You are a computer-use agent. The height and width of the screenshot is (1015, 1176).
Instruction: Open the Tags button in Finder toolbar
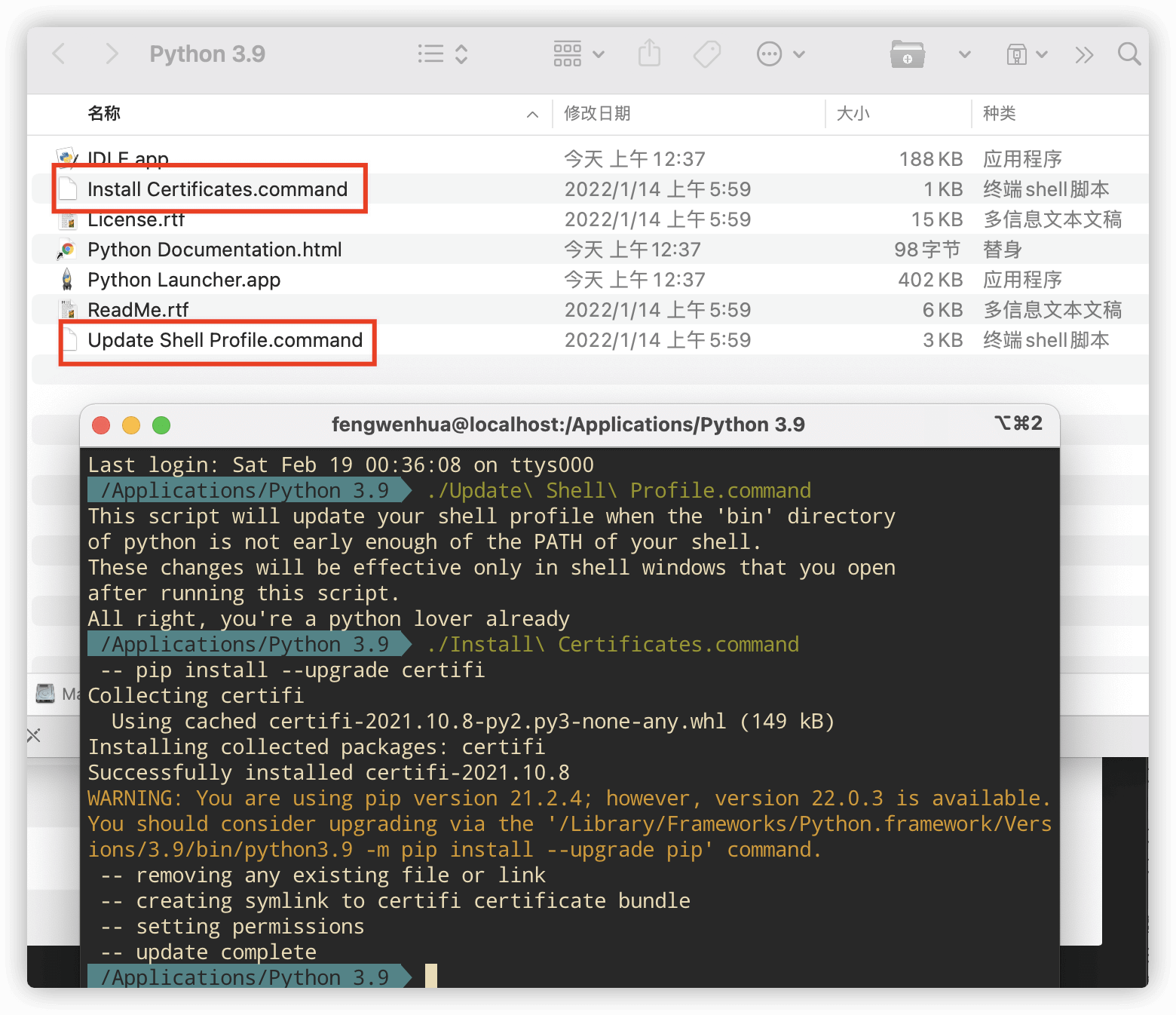coord(707,54)
